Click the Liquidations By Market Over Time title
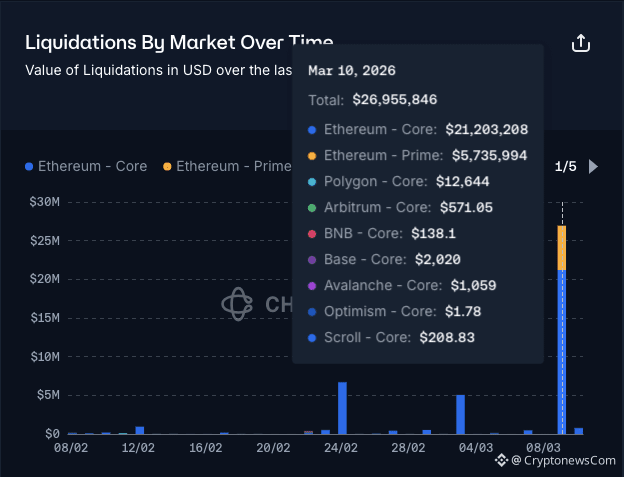Viewport: 624px width, 477px height. point(178,43)
